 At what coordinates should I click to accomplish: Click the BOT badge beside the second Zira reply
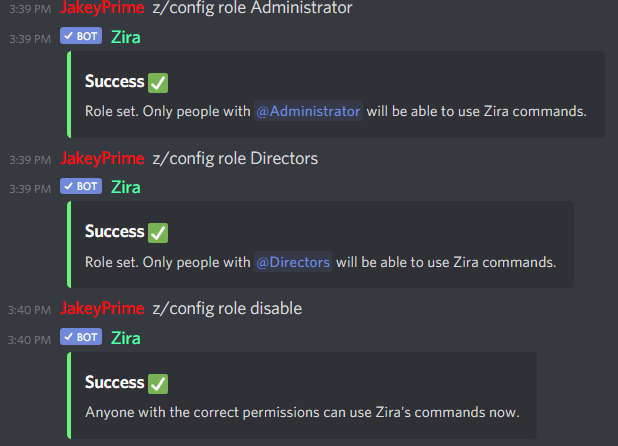click(x=81, y=186)
